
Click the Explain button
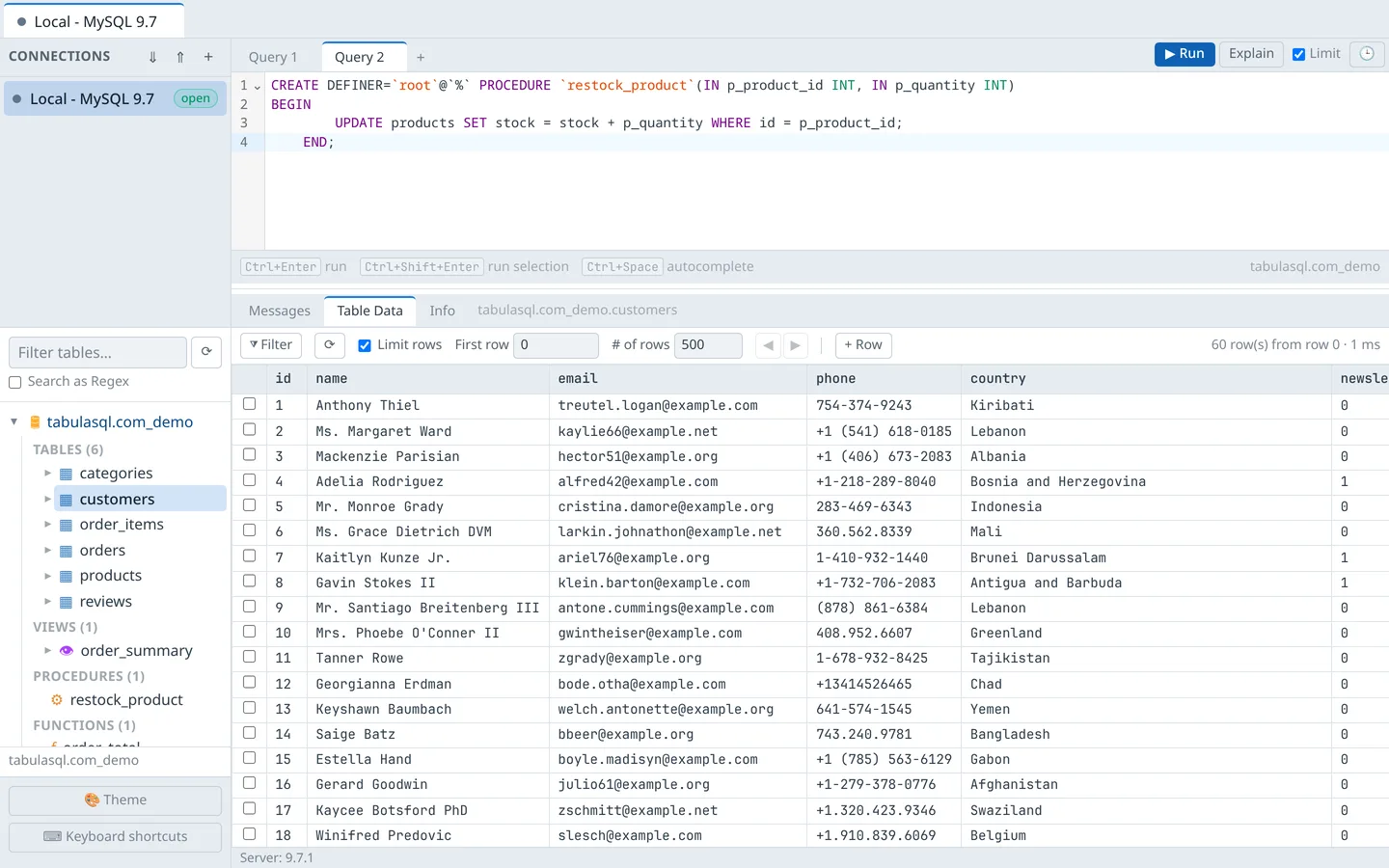coord(1251,54)
